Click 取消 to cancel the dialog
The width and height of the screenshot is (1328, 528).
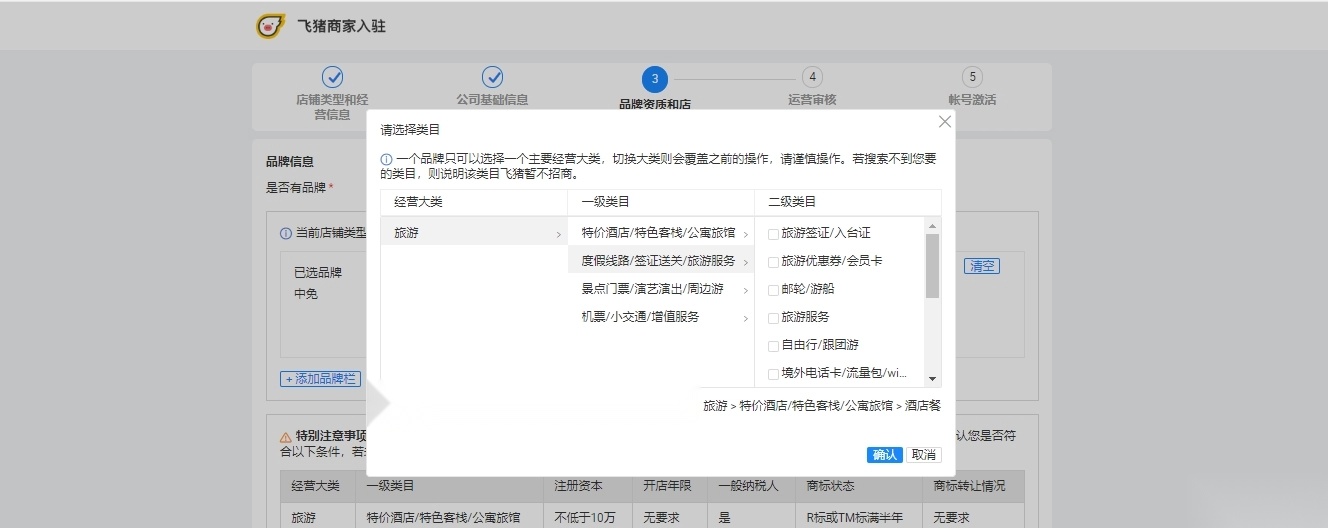(x=923, y=455)
